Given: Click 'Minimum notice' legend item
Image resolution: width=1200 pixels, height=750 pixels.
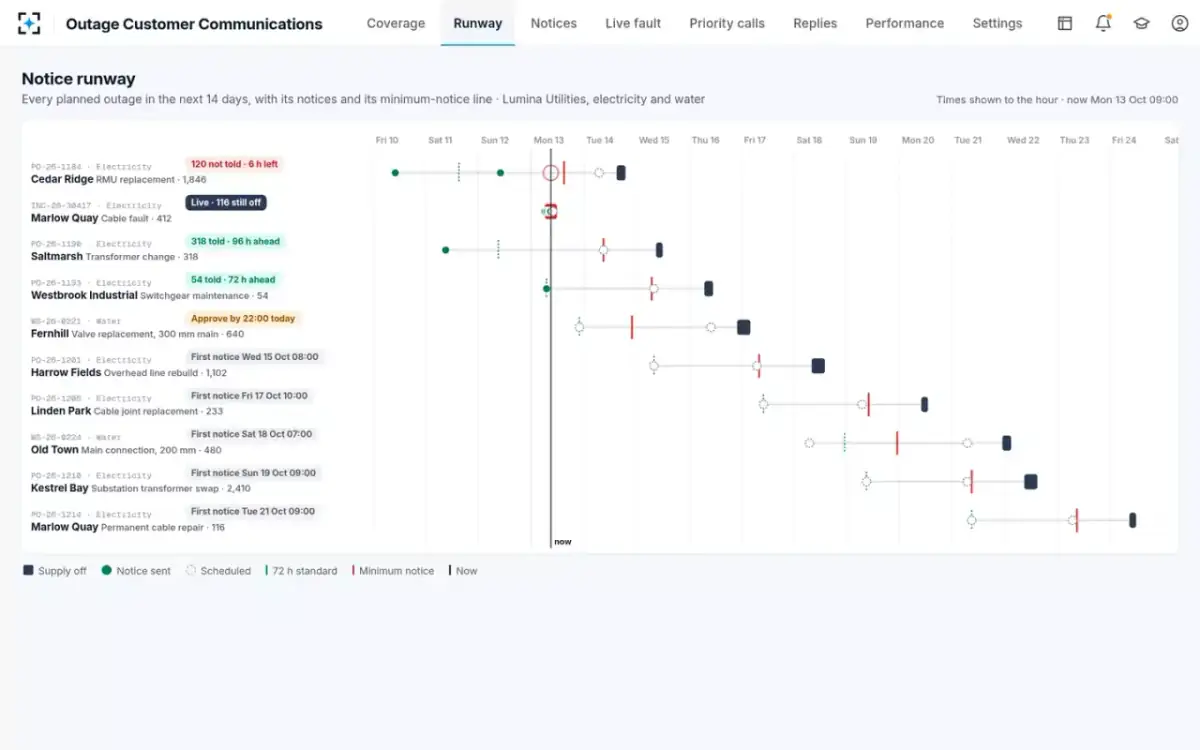Looking at the screenshot, I should click(x=393, y=571).
